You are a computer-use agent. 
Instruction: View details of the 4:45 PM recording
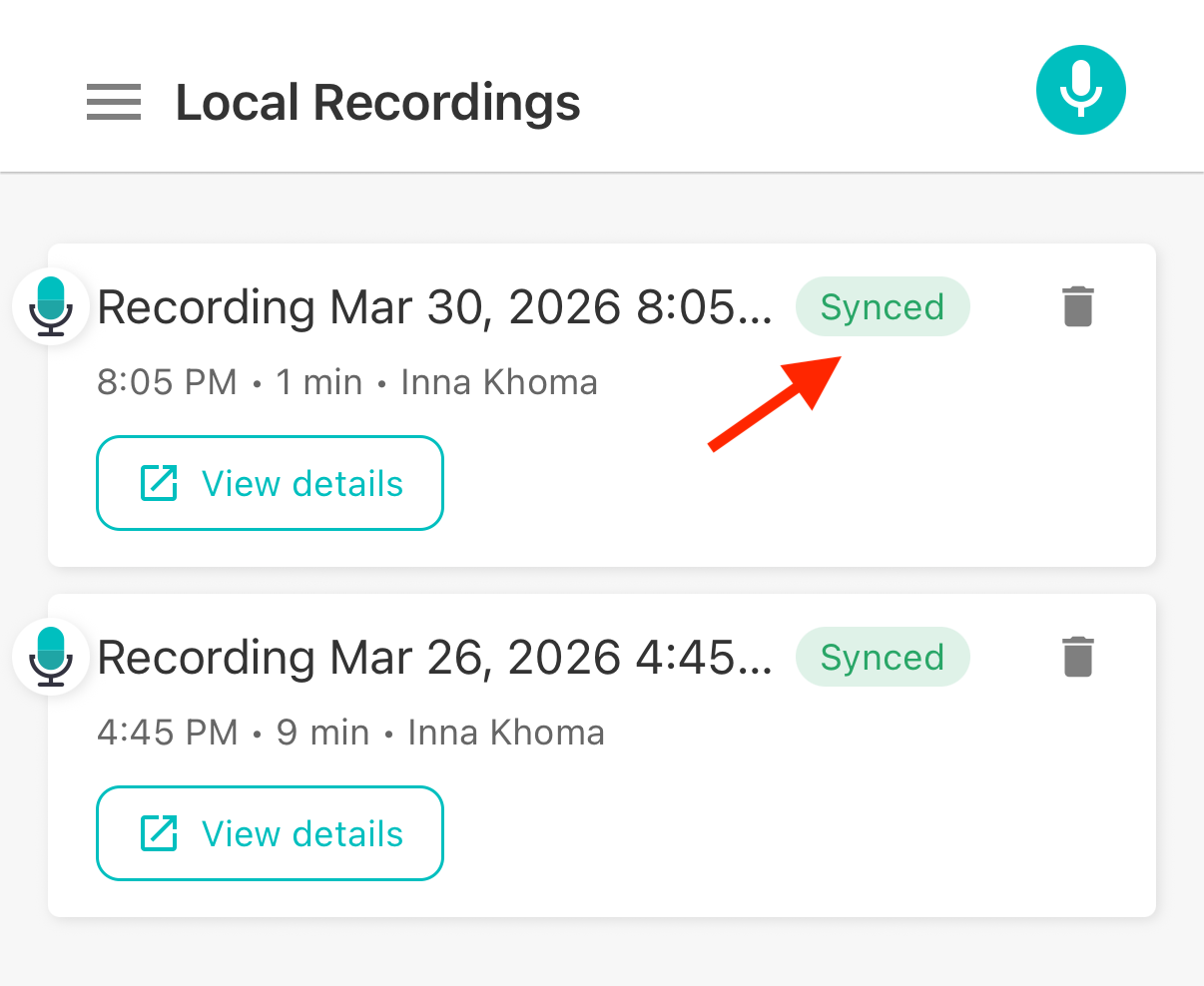click(x=270, y=833)
